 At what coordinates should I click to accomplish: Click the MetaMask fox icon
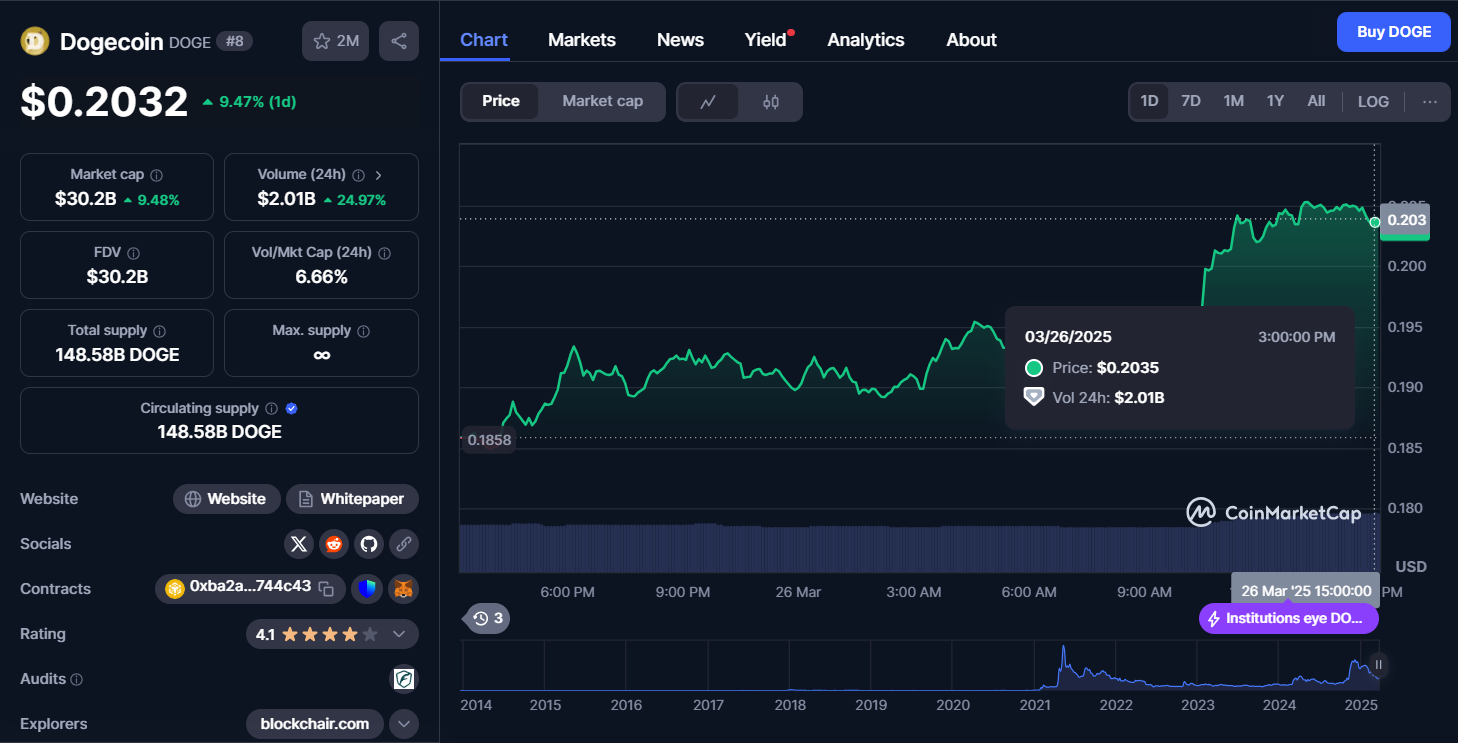click(404, 589)
